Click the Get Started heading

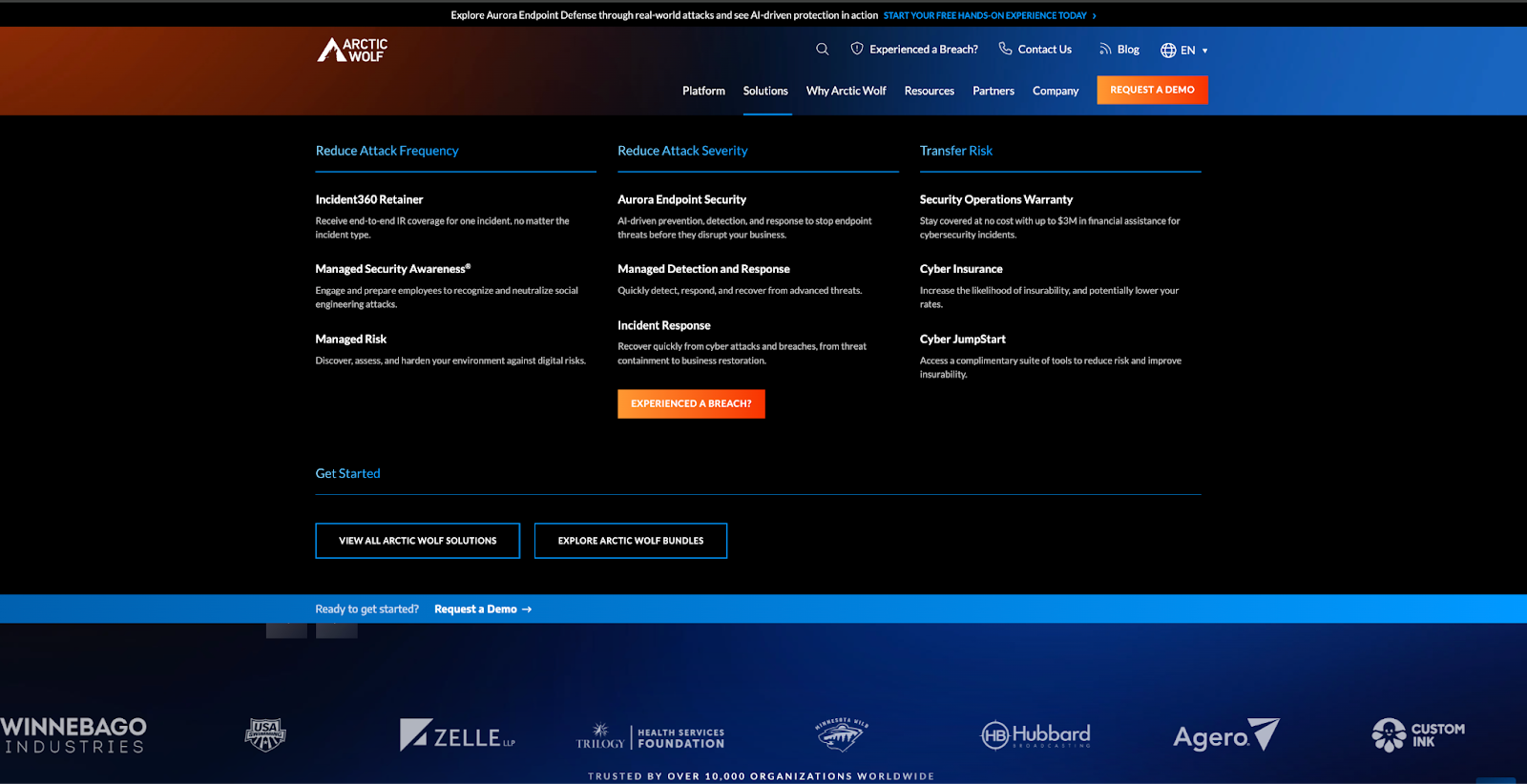347,473
